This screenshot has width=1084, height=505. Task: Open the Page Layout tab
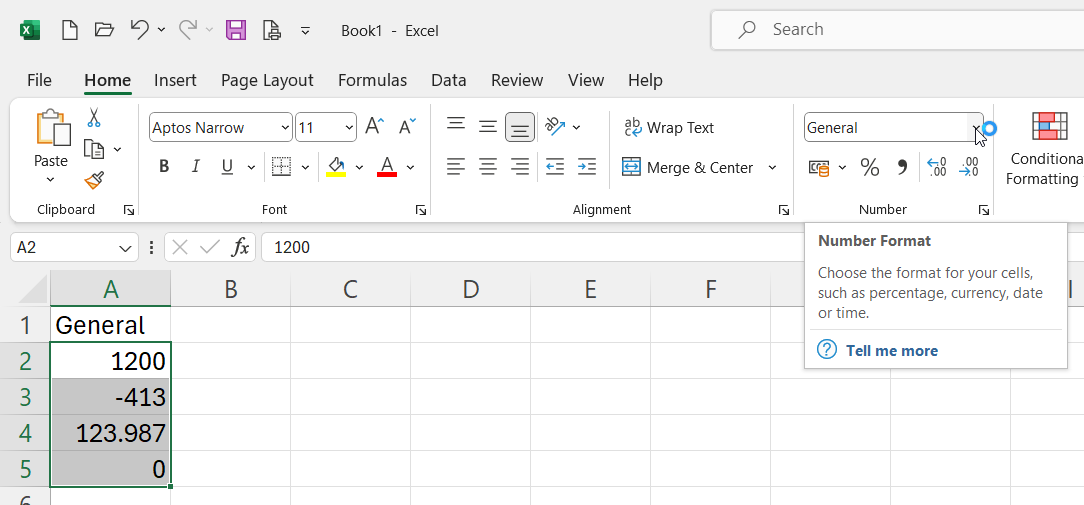(x=267, y=80)
